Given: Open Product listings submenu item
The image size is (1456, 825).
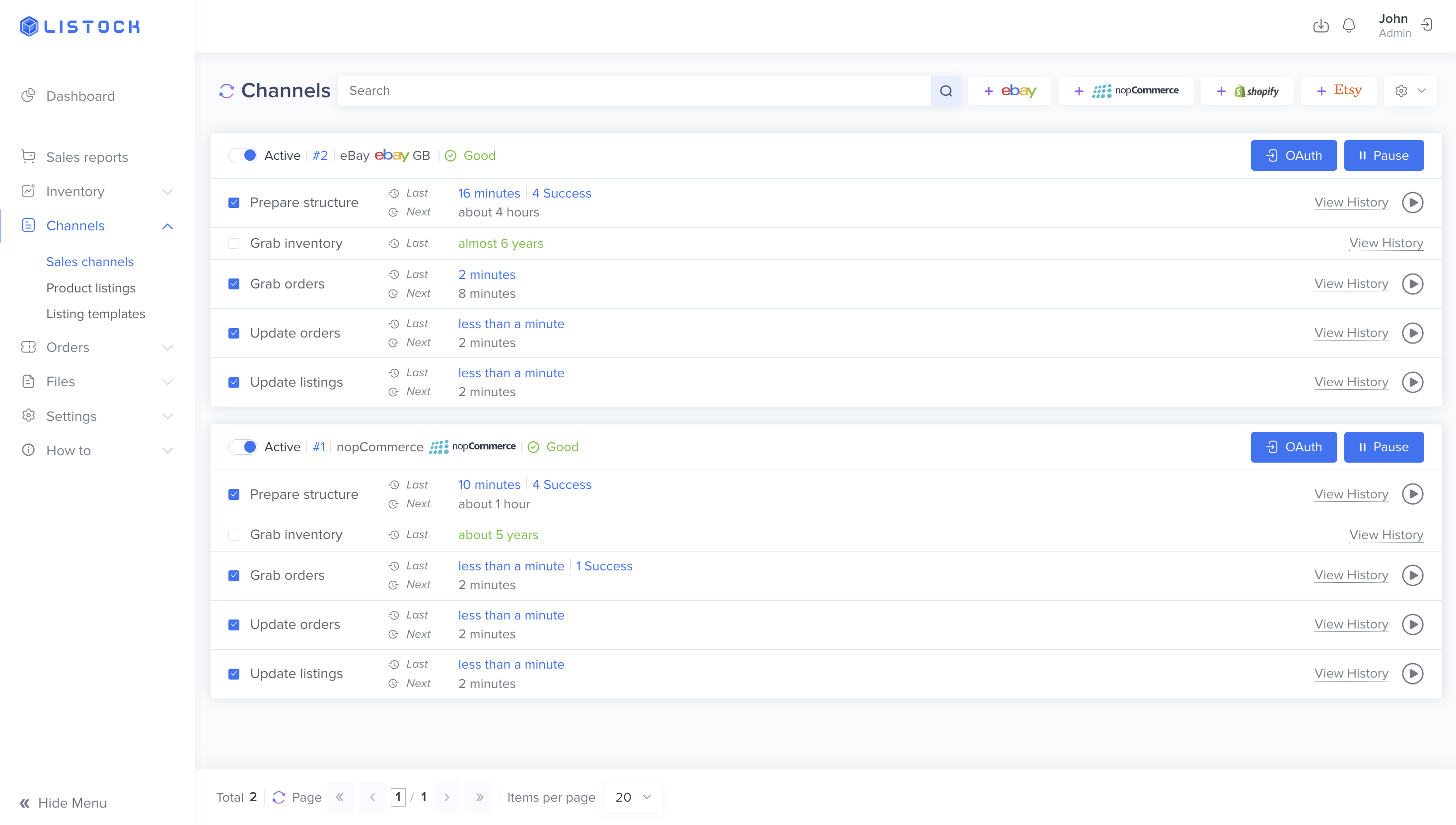Looking at the screenshot, I should (91, 288).
